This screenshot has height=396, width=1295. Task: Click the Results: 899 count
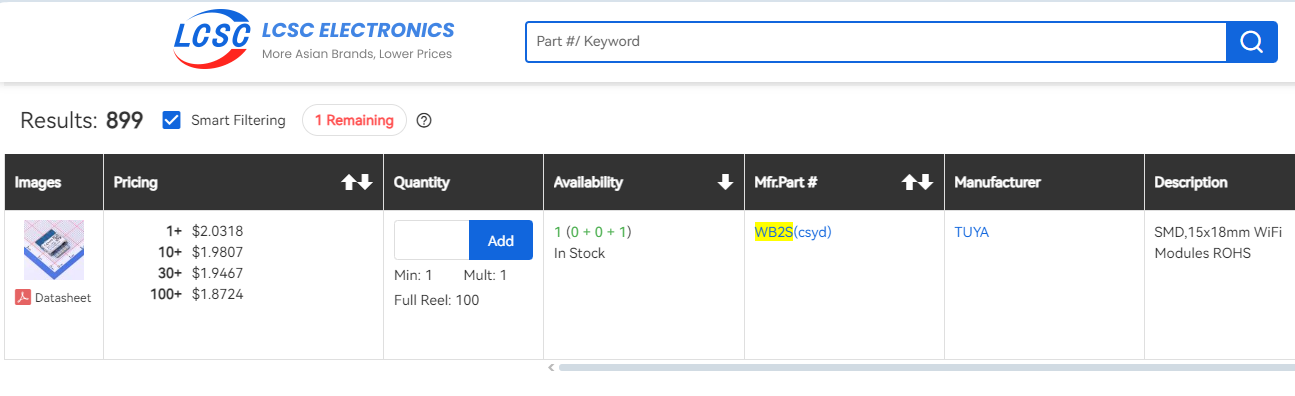click(x=82, y=121)
